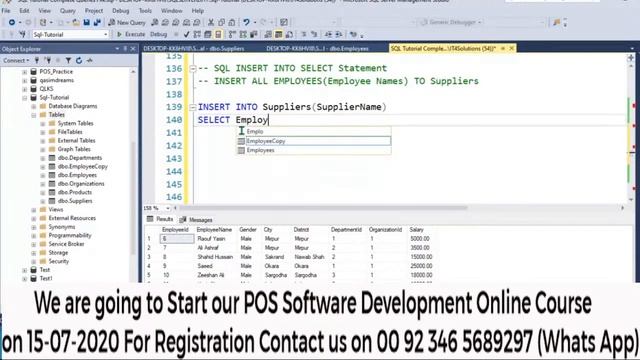The height and width of the screenshot is (360, 640).
Task: Toggle Include Live Query Statistics
Action: coord(243,34)
